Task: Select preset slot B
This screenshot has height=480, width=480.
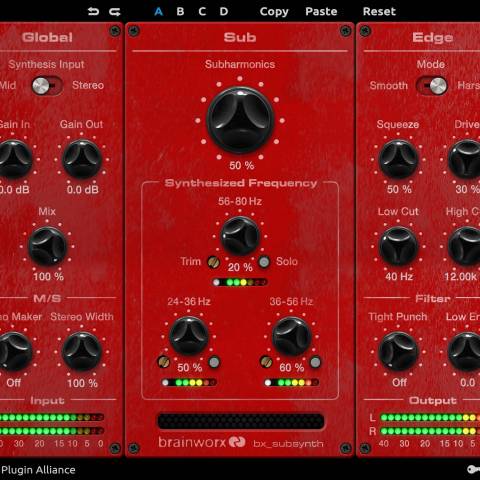Action: click(x=180, y=12)
